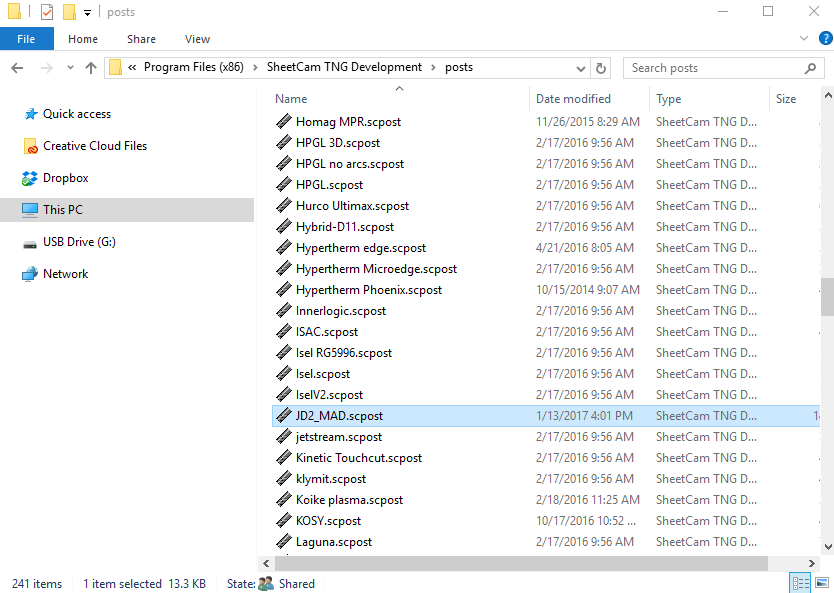Click the vertical scrollbar down arrow
This screenshot has width=834, height=593.
828,547
